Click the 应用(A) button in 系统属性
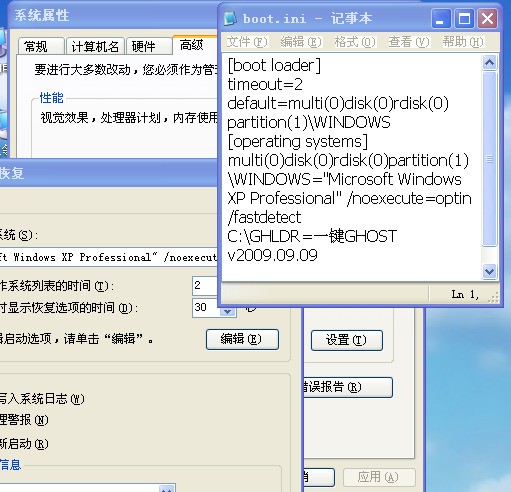Screen dimensions: 511x492 pos(379,477)
